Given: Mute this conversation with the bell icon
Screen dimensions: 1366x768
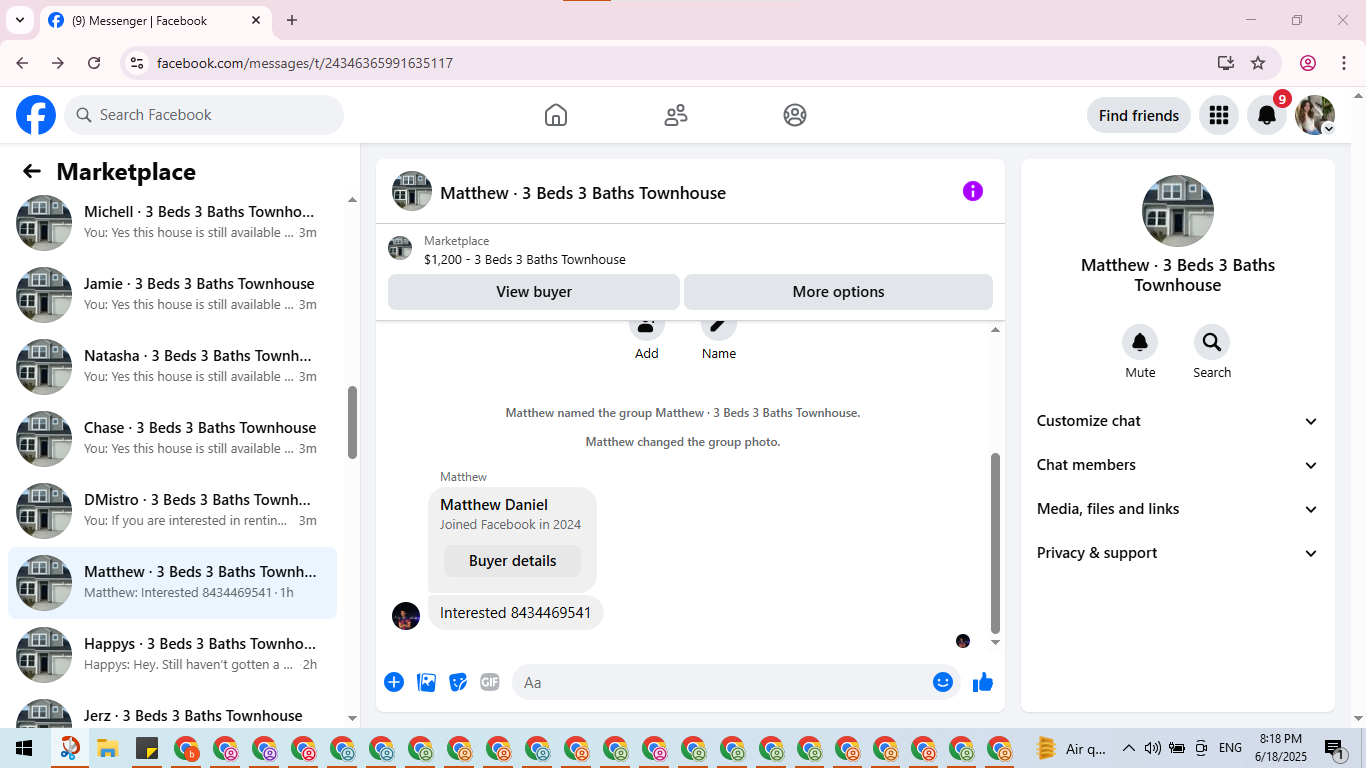Looking at the screenshot, I should pyautogui.click(x=1140, y=342).
